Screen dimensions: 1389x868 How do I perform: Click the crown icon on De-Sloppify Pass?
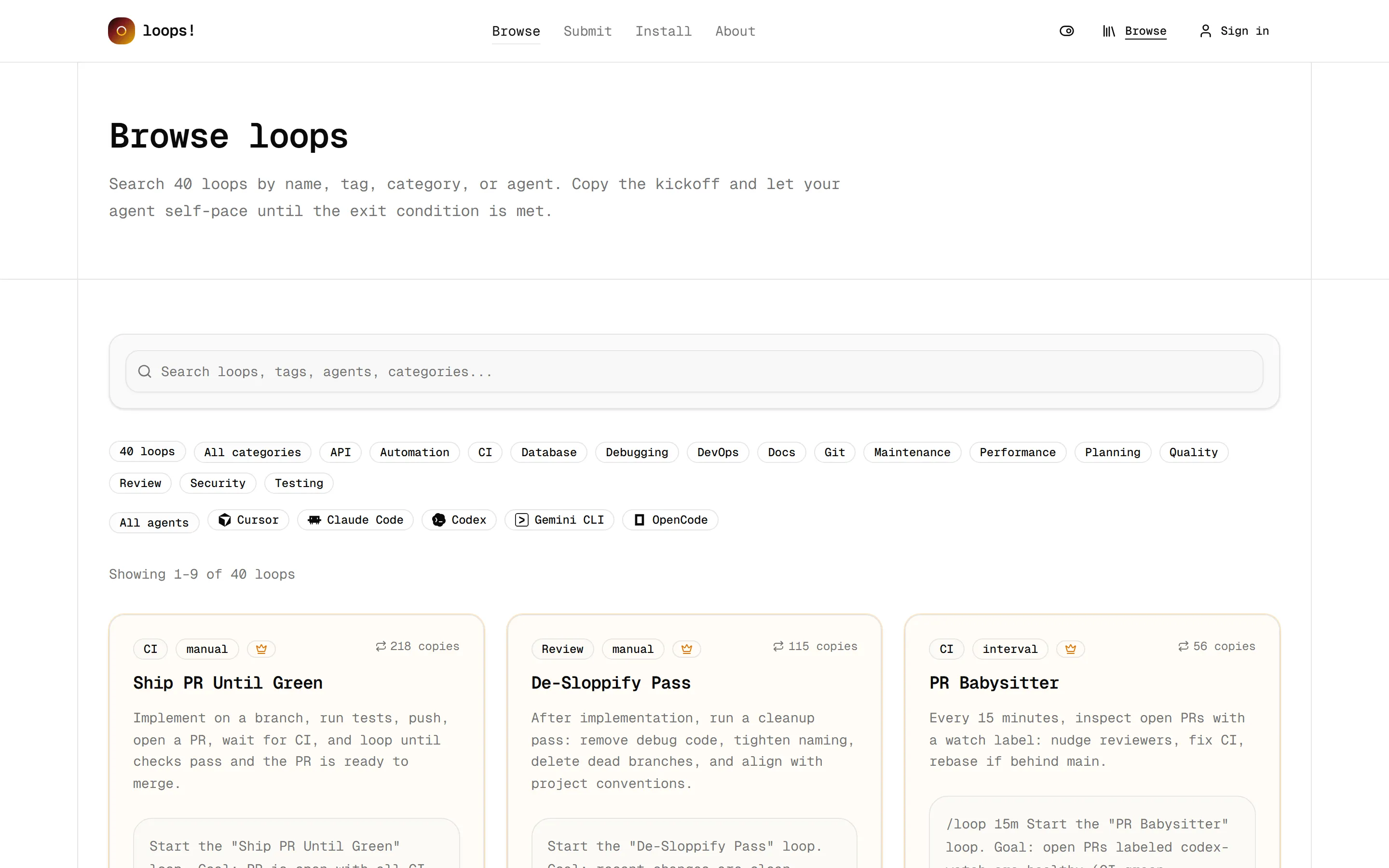(686, 649)
